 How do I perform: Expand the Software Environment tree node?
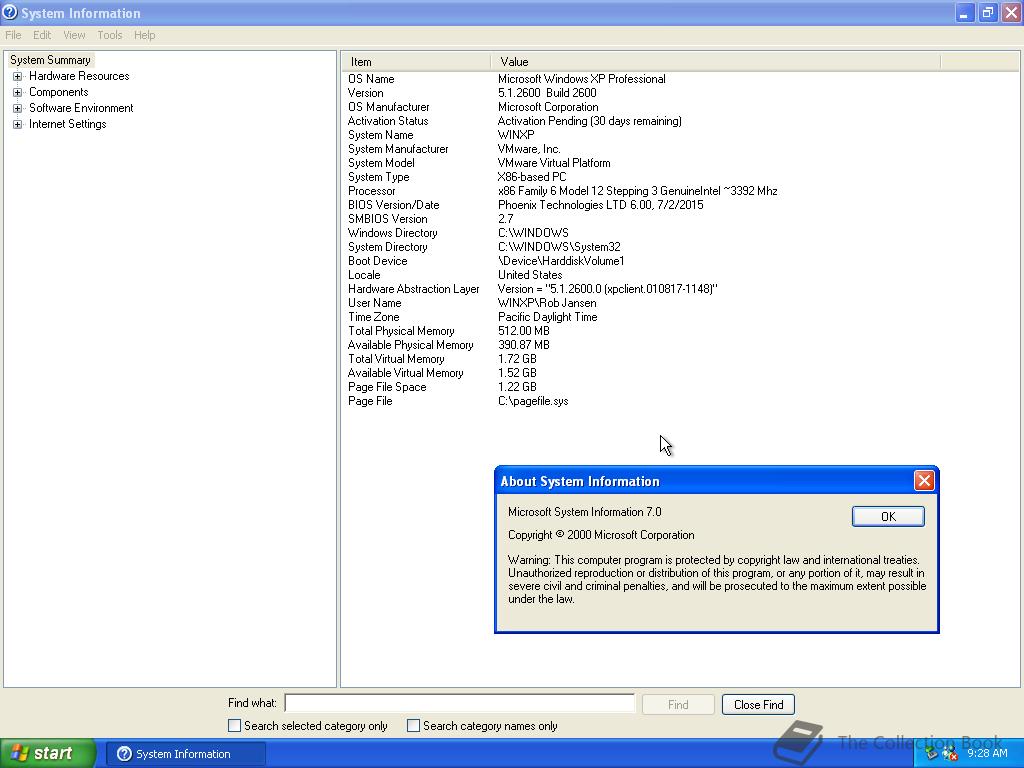pos(18,108)
